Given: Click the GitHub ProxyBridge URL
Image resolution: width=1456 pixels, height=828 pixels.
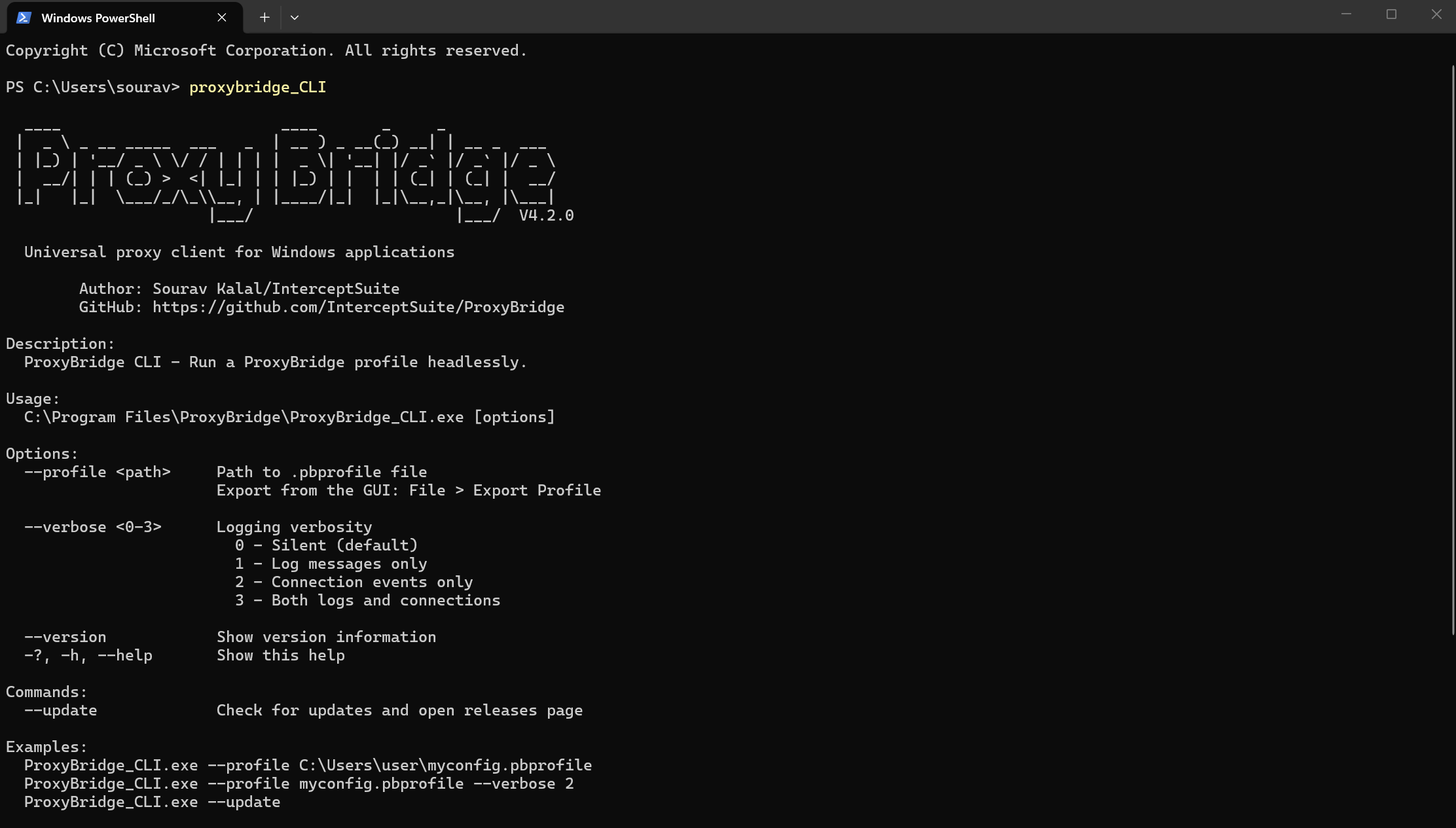Looking at the screenshot, I should click(358, 307).
